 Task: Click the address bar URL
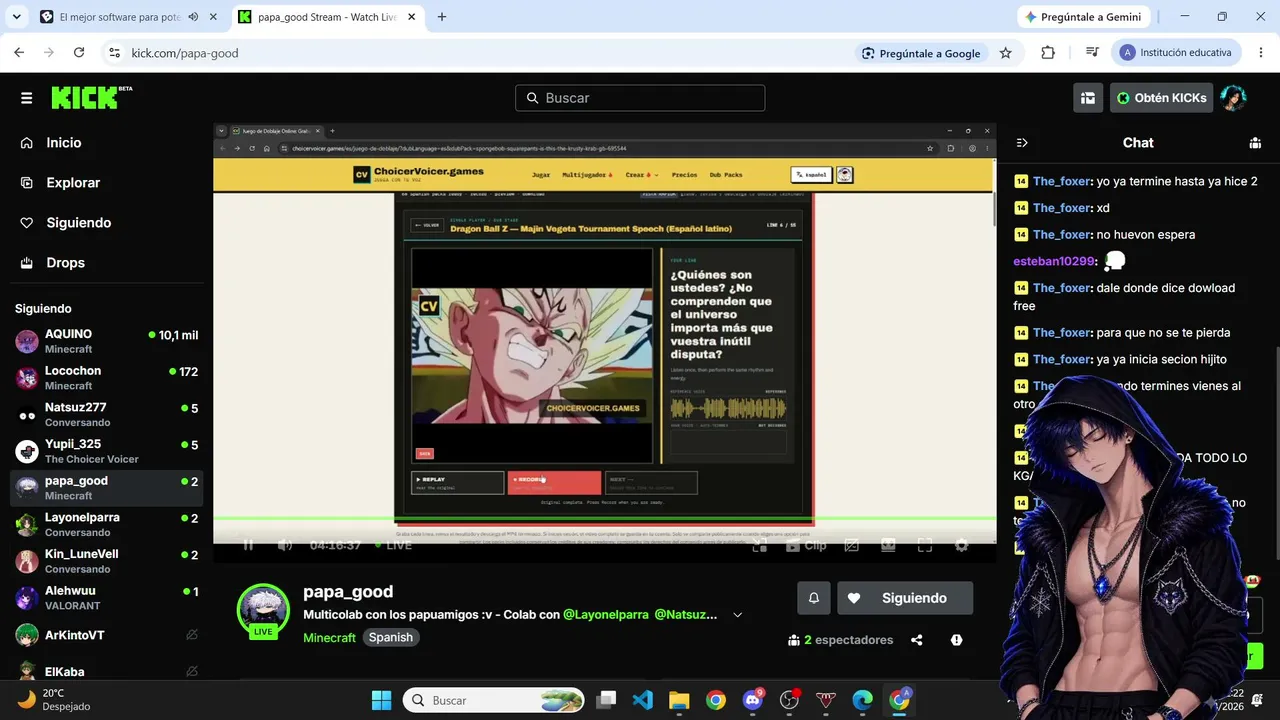(185, 53)
